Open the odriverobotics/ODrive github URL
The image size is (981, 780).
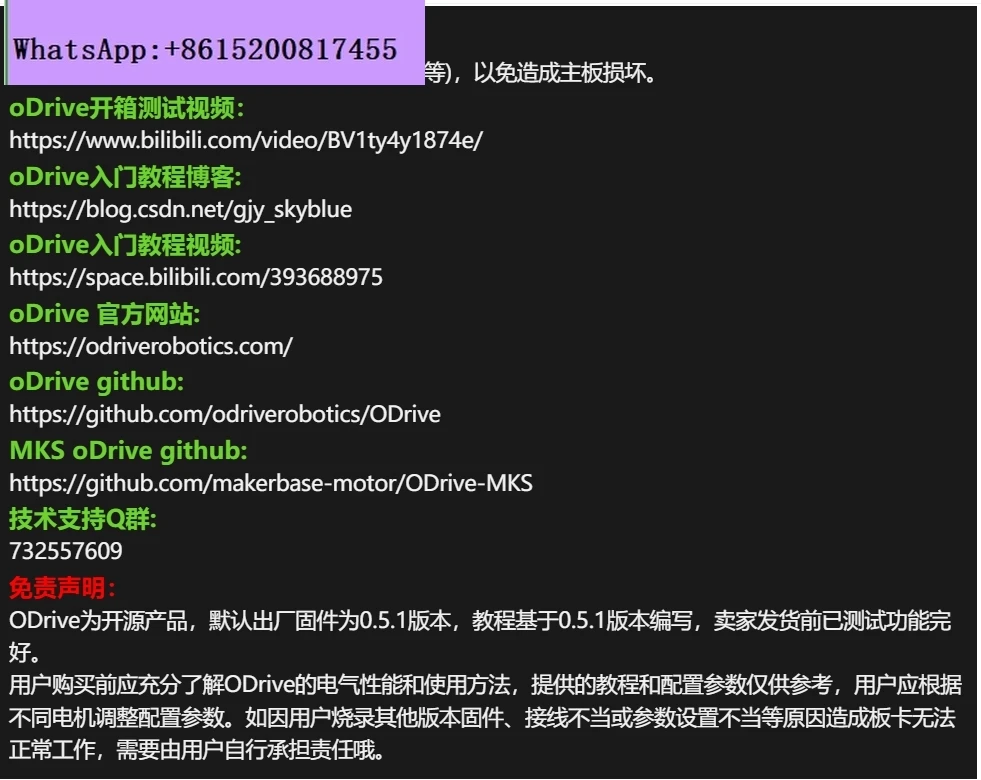tap(225, 414)
